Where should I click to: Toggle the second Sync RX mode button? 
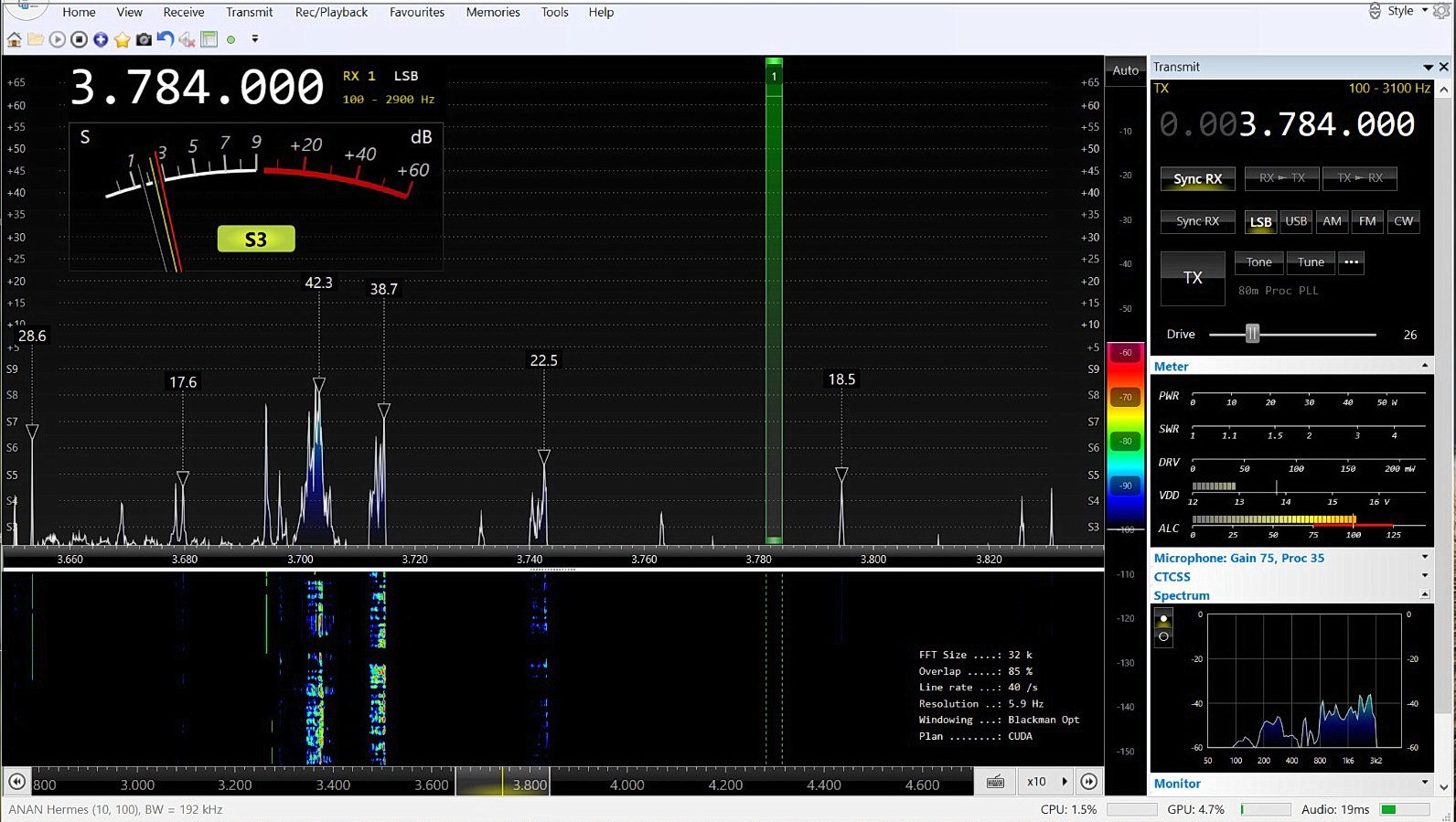point(1197,221)
